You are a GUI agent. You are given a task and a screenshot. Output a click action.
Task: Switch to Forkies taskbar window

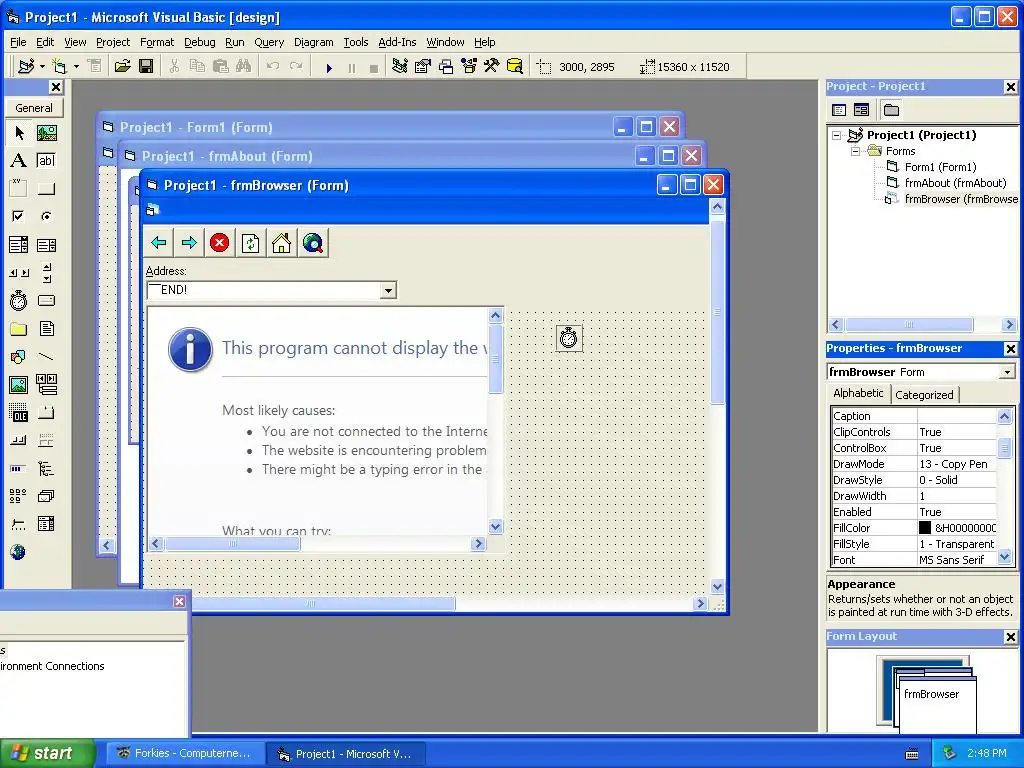coord(185,753)
